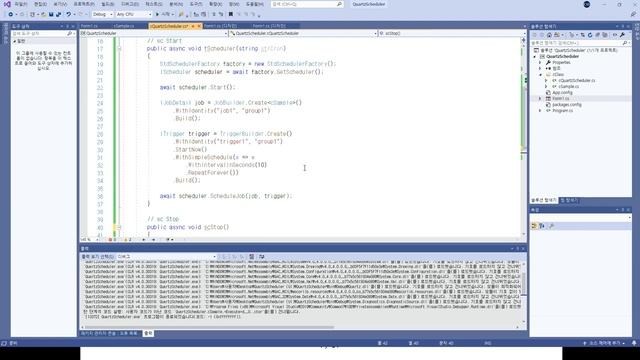Image resolution: width=640 pixels, height=360 pixels.
Task: Select Form1.cs in Solution Explorer tree
Action: 560,99
